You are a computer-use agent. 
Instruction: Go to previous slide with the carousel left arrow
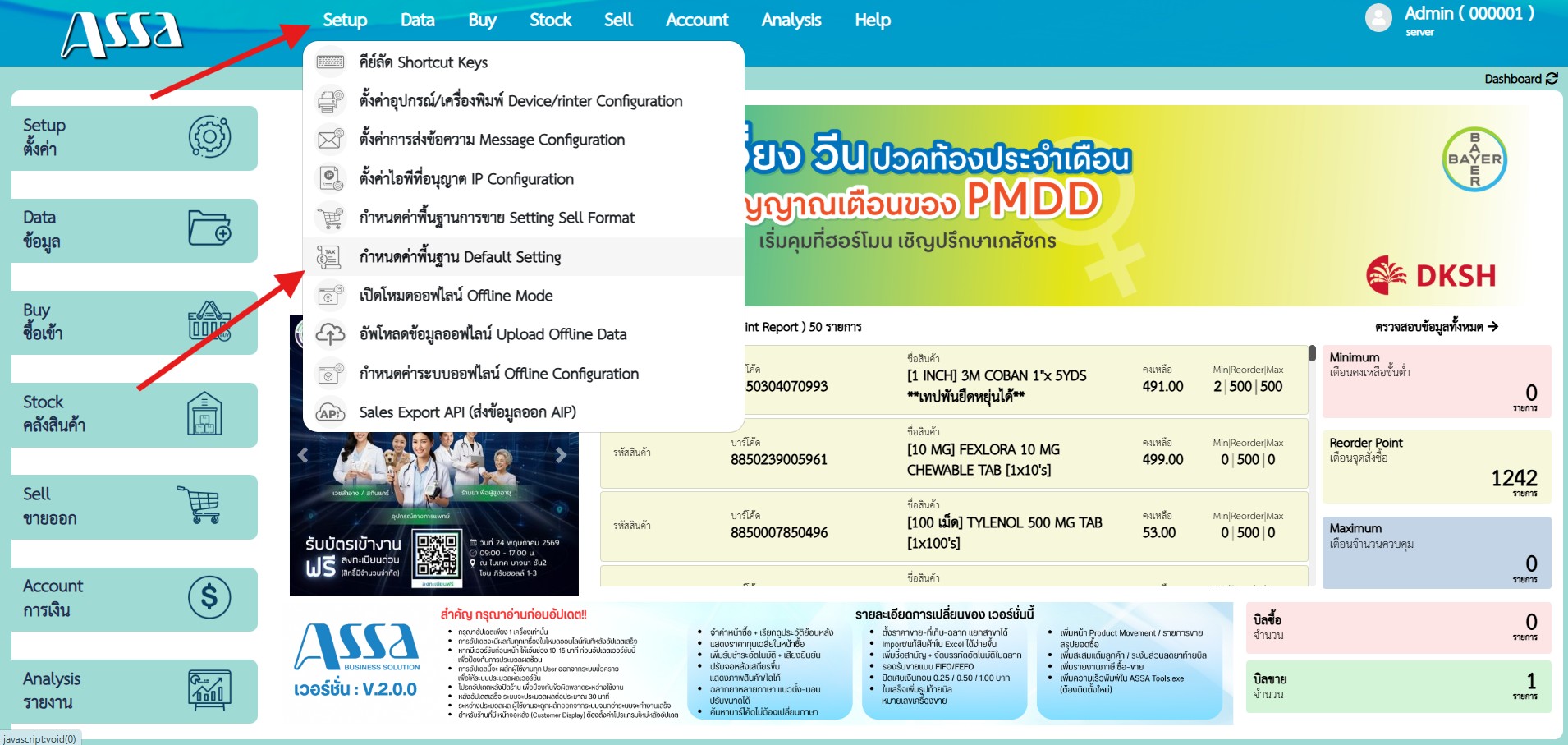point(303,455)
